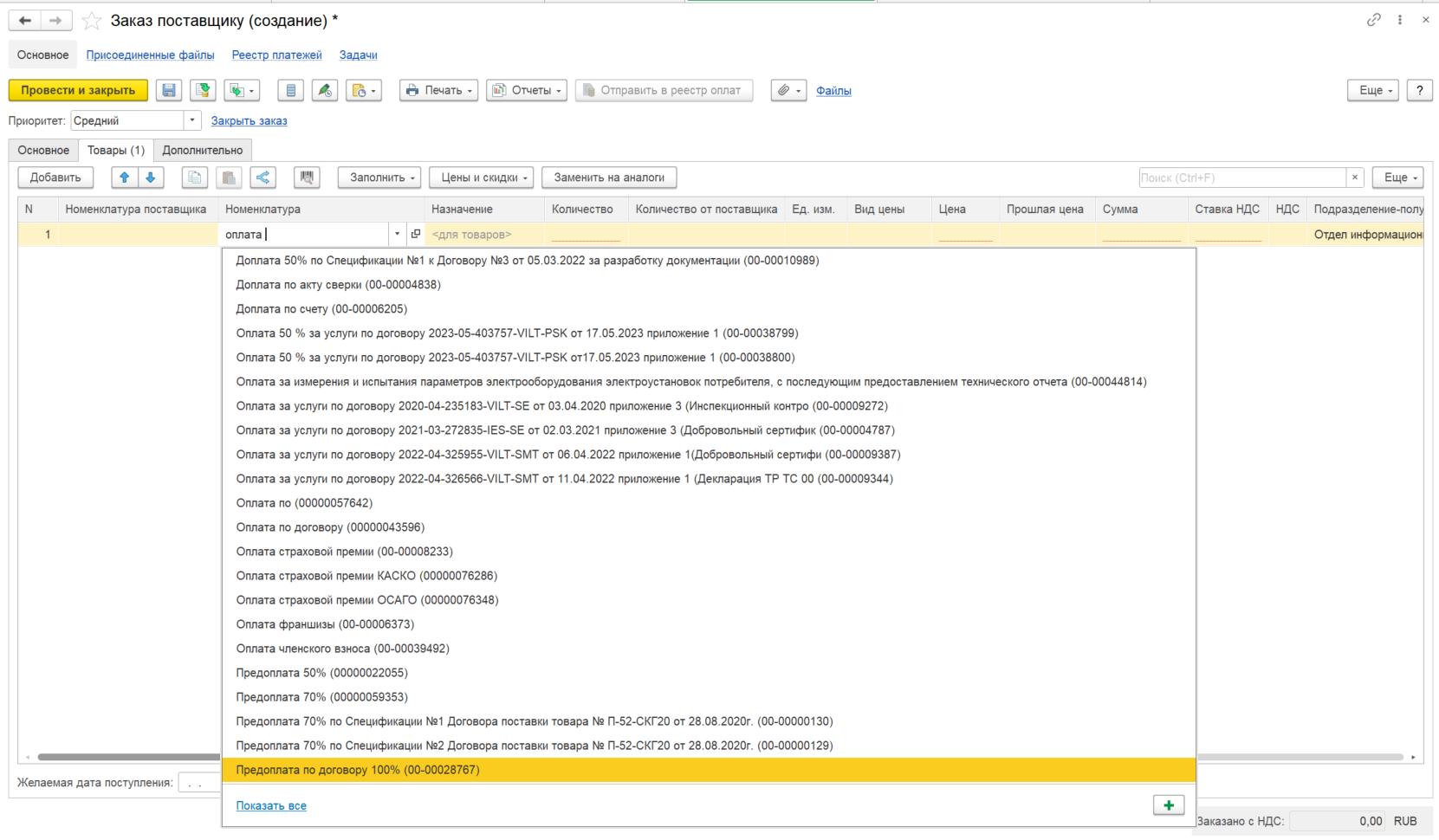Move row down with blue arrow
1439x840 pixels.
151,178
